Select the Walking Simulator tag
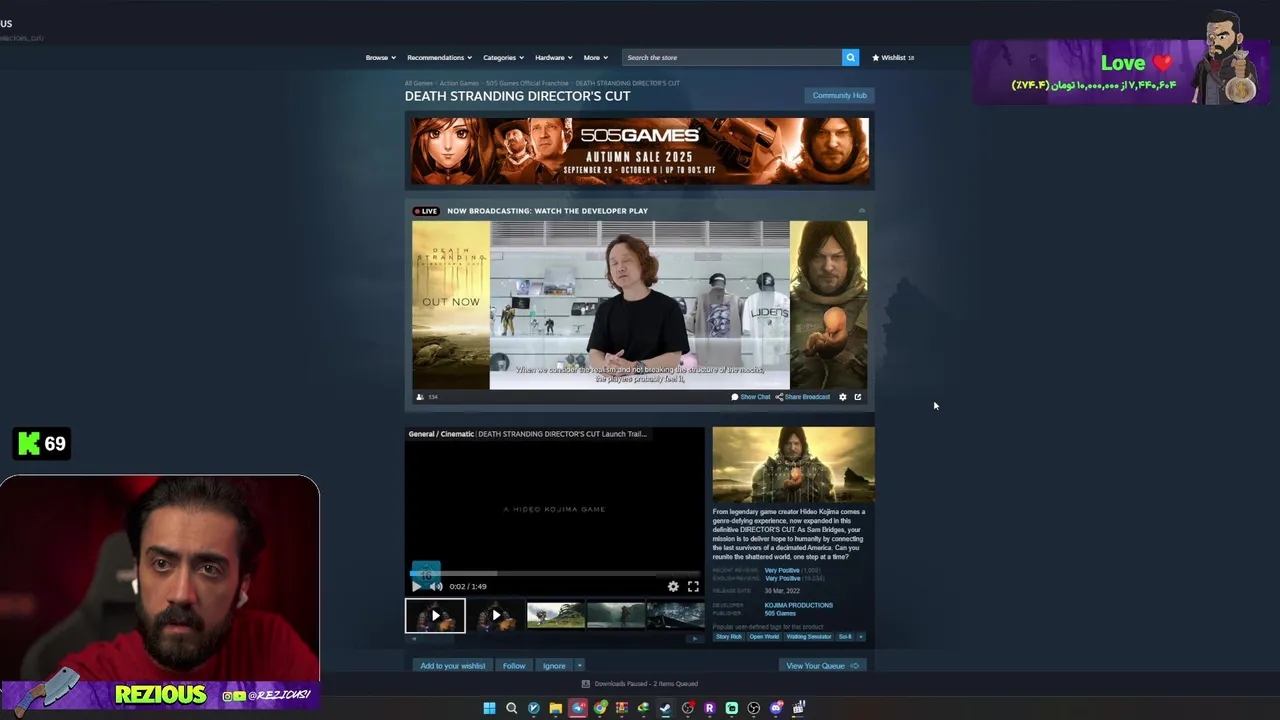 point(808,636)
